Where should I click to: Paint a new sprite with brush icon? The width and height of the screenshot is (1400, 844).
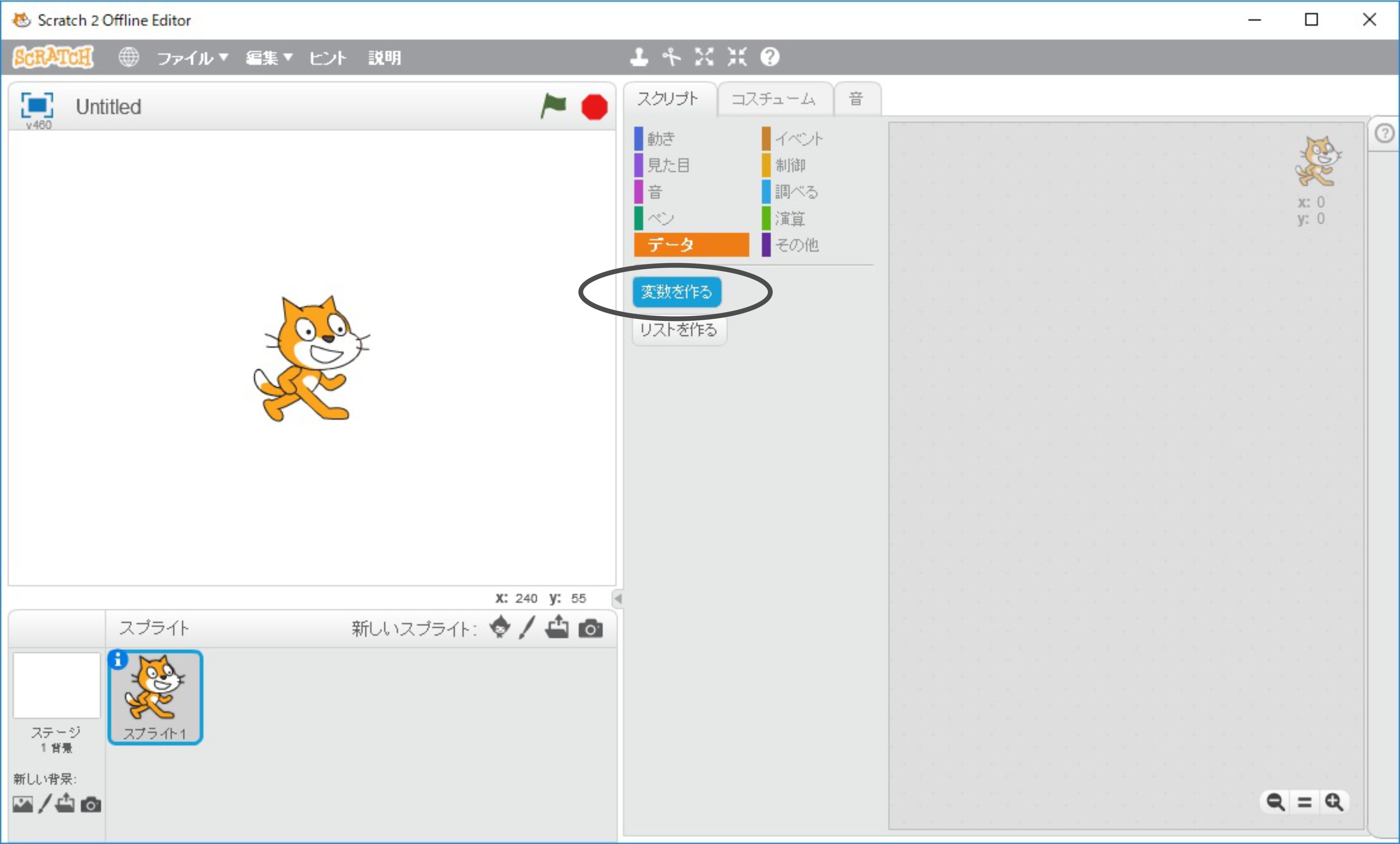coord(527,628)
